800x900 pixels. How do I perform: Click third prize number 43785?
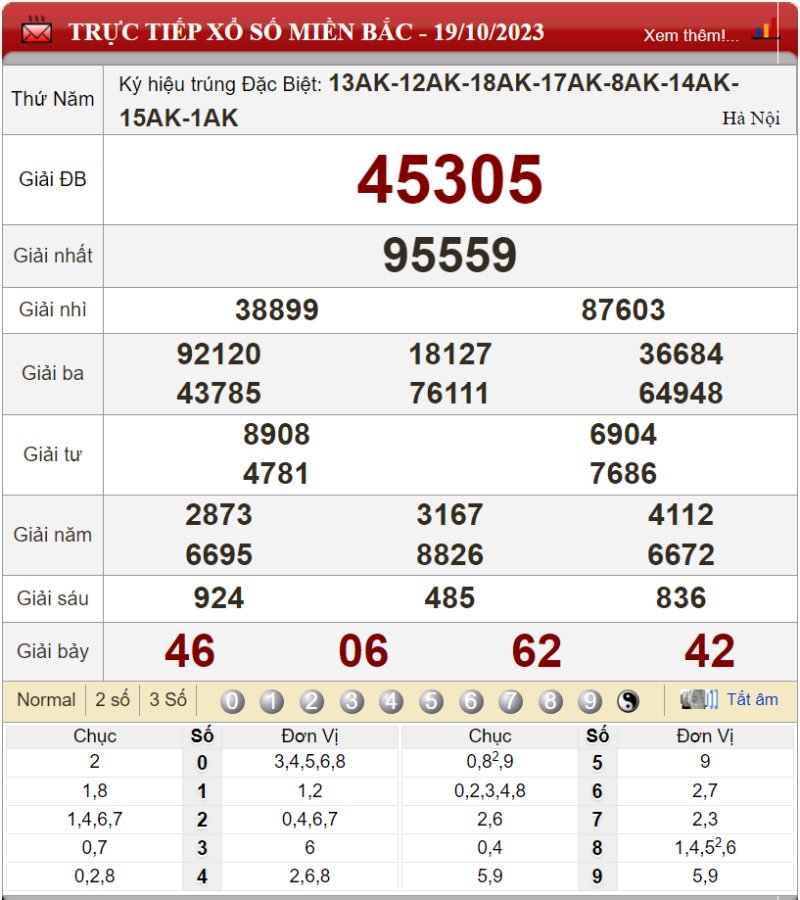219,393
